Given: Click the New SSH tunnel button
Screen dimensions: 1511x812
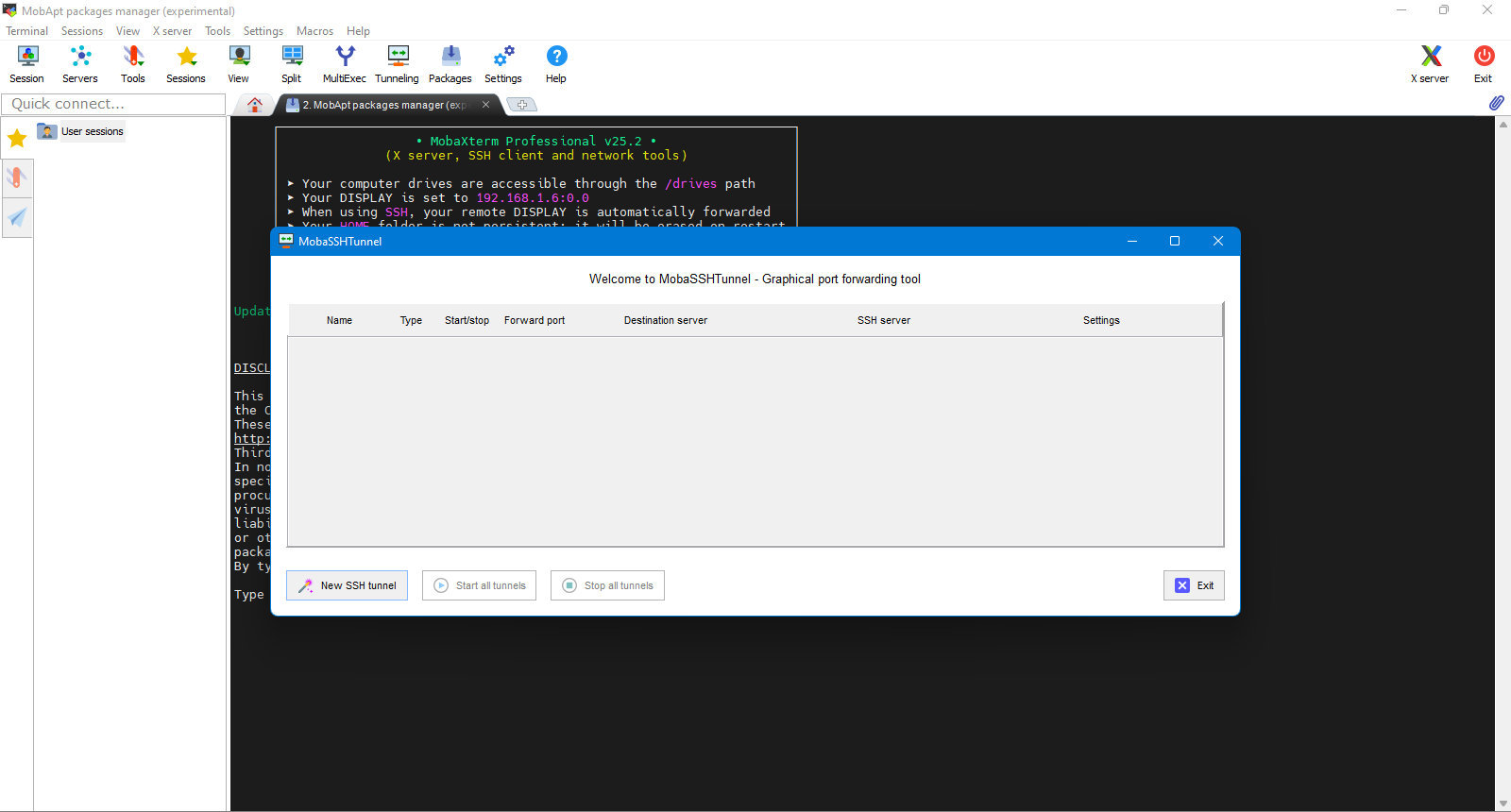Looking at the screenshot, I should tap(348, 585).
